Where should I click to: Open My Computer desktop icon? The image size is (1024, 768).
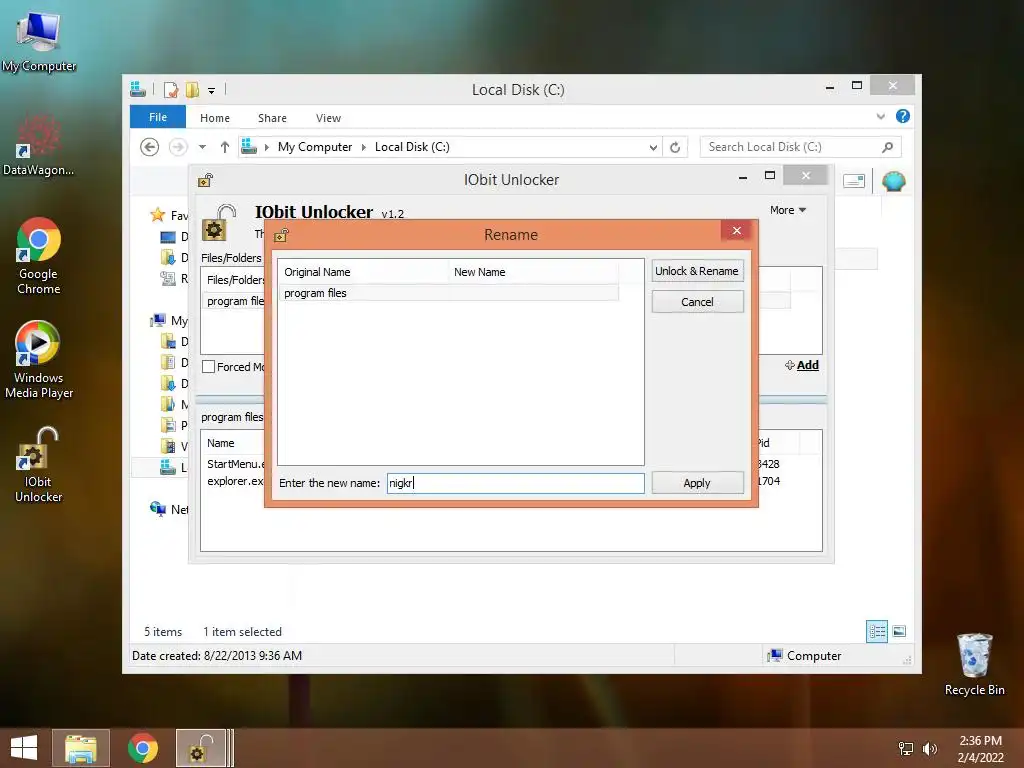[39, 40]
